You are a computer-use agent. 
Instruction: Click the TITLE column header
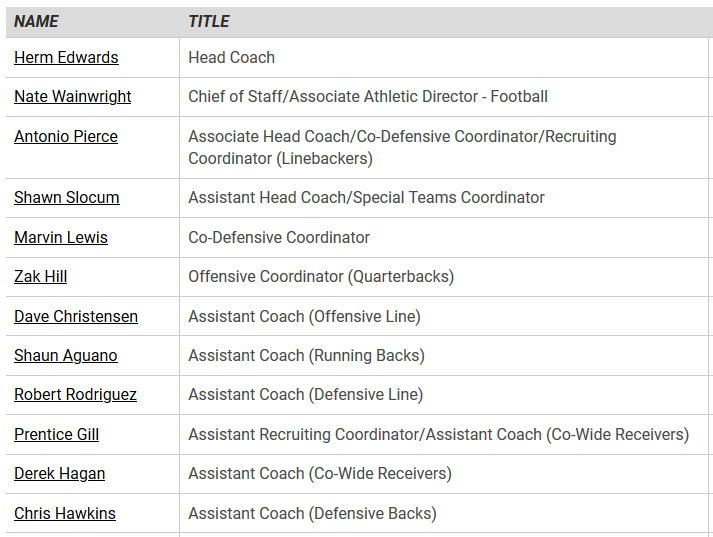[209, 21]
